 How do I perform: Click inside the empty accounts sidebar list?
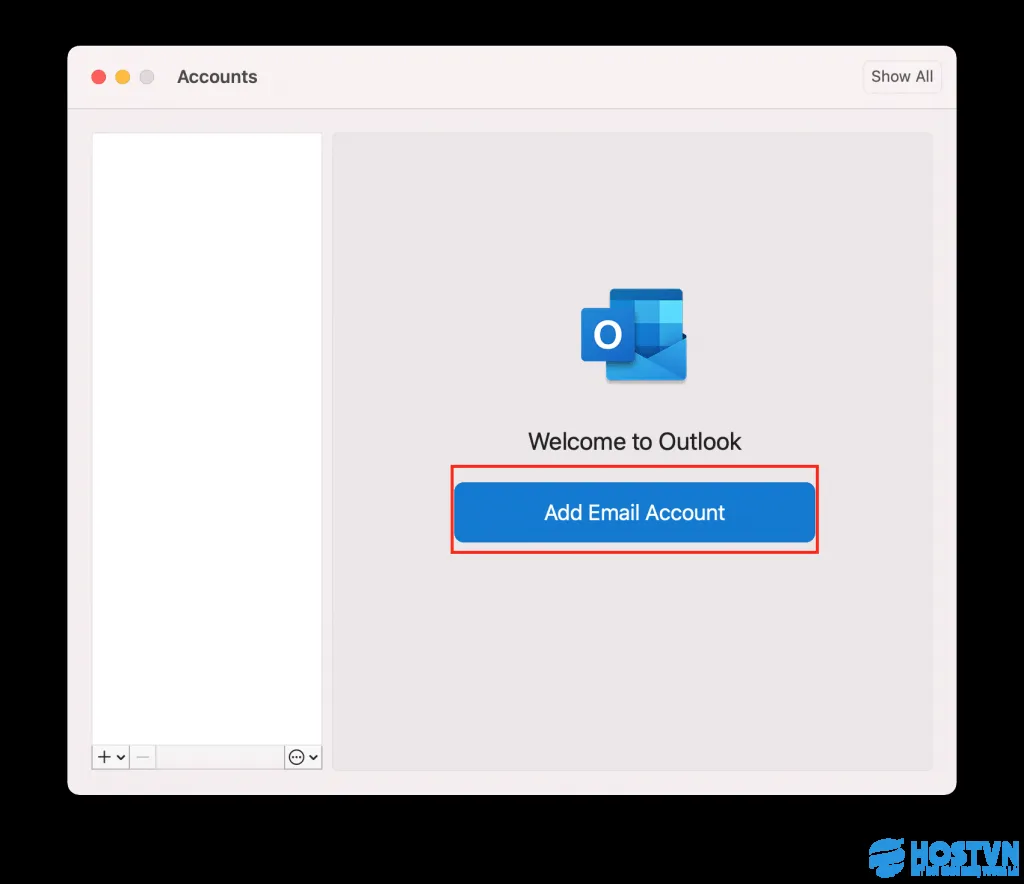[206, 430]
